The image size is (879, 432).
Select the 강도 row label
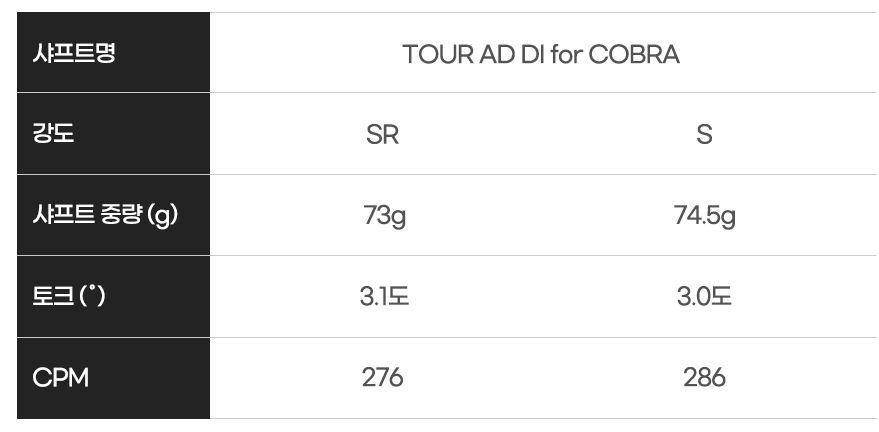54,134
